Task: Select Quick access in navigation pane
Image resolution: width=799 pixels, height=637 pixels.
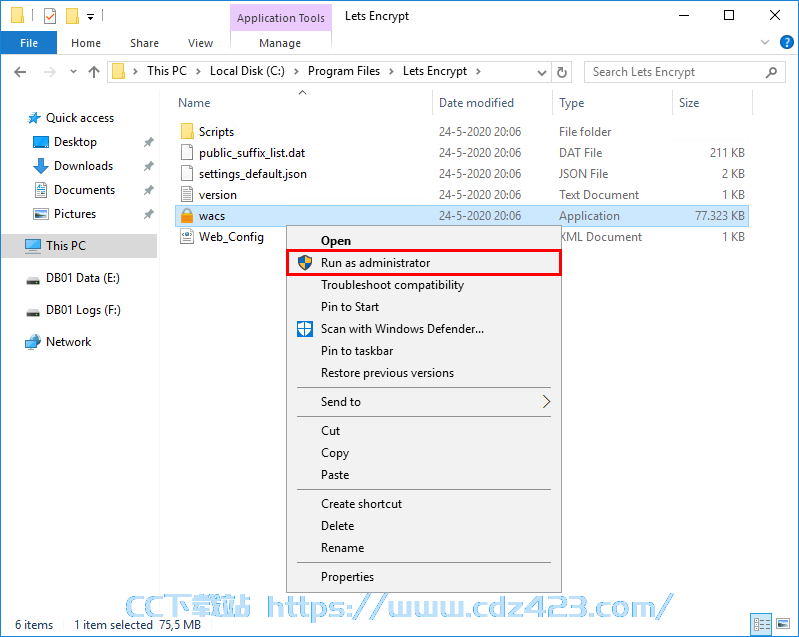Action: point(79,118)
